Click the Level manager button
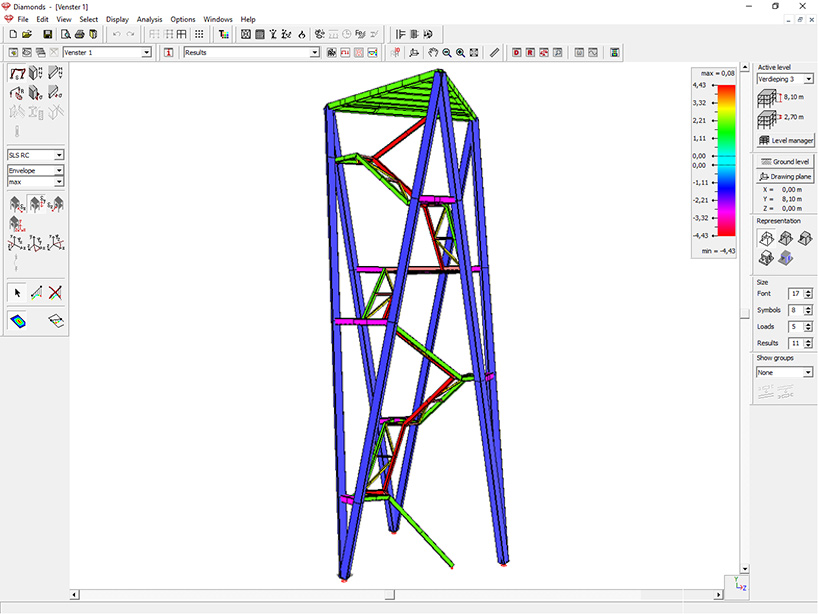The height and width of the screenshot is (614, 818). 785,140
